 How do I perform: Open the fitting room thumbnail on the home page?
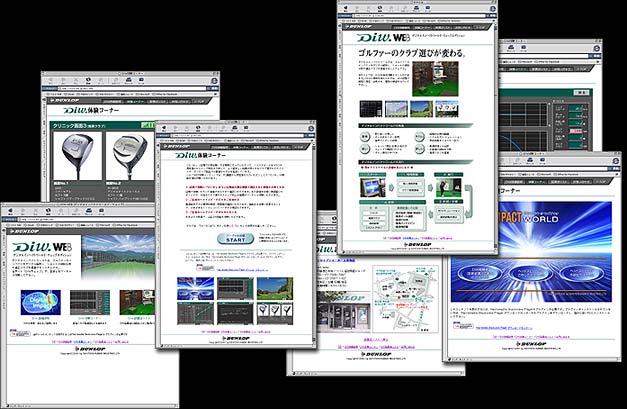tap(137, 302)
